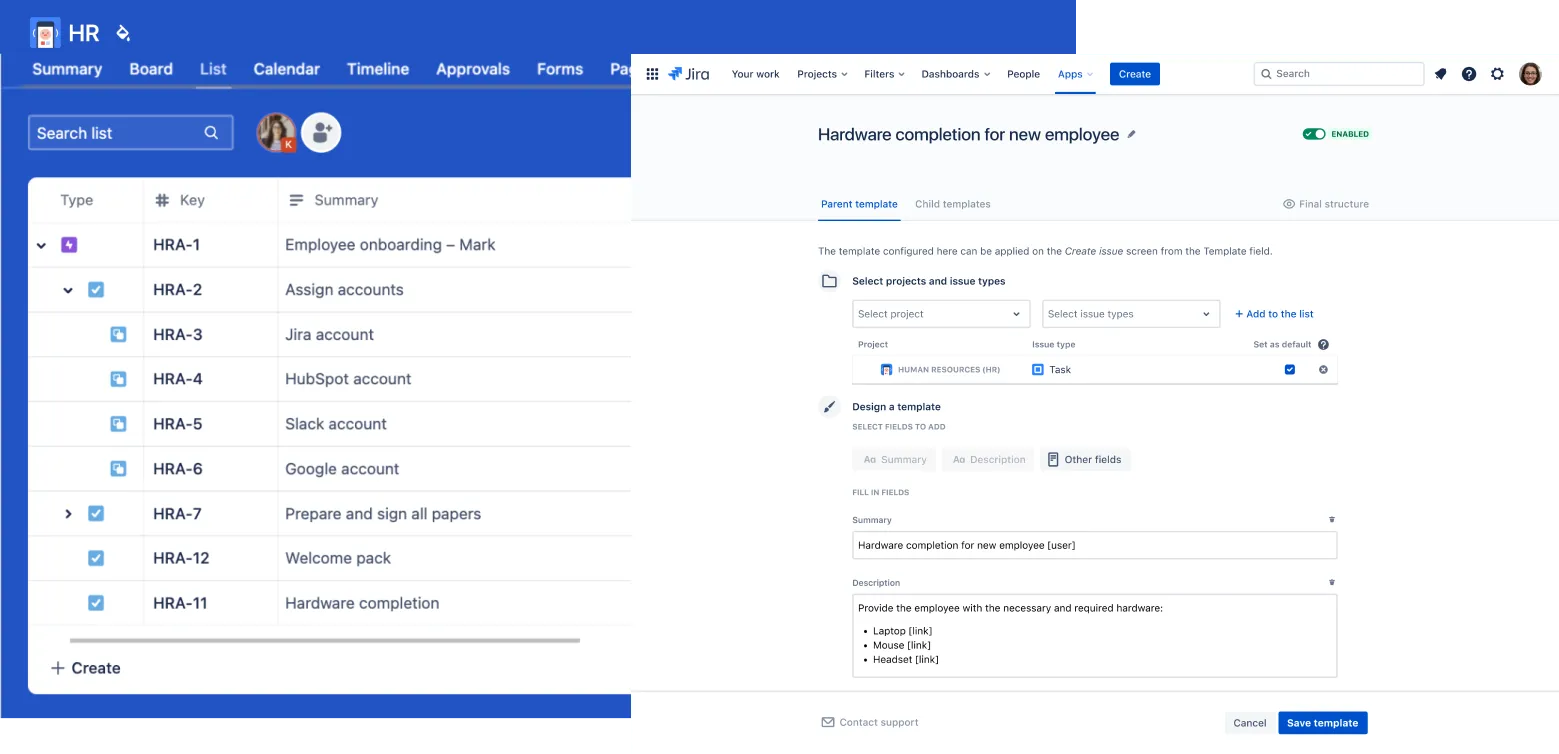Image resolution: width=1559 pixels, height=754 pixels.
Task: Expand the HRA-7 row chevron
Action: click(x=68, y=514)
